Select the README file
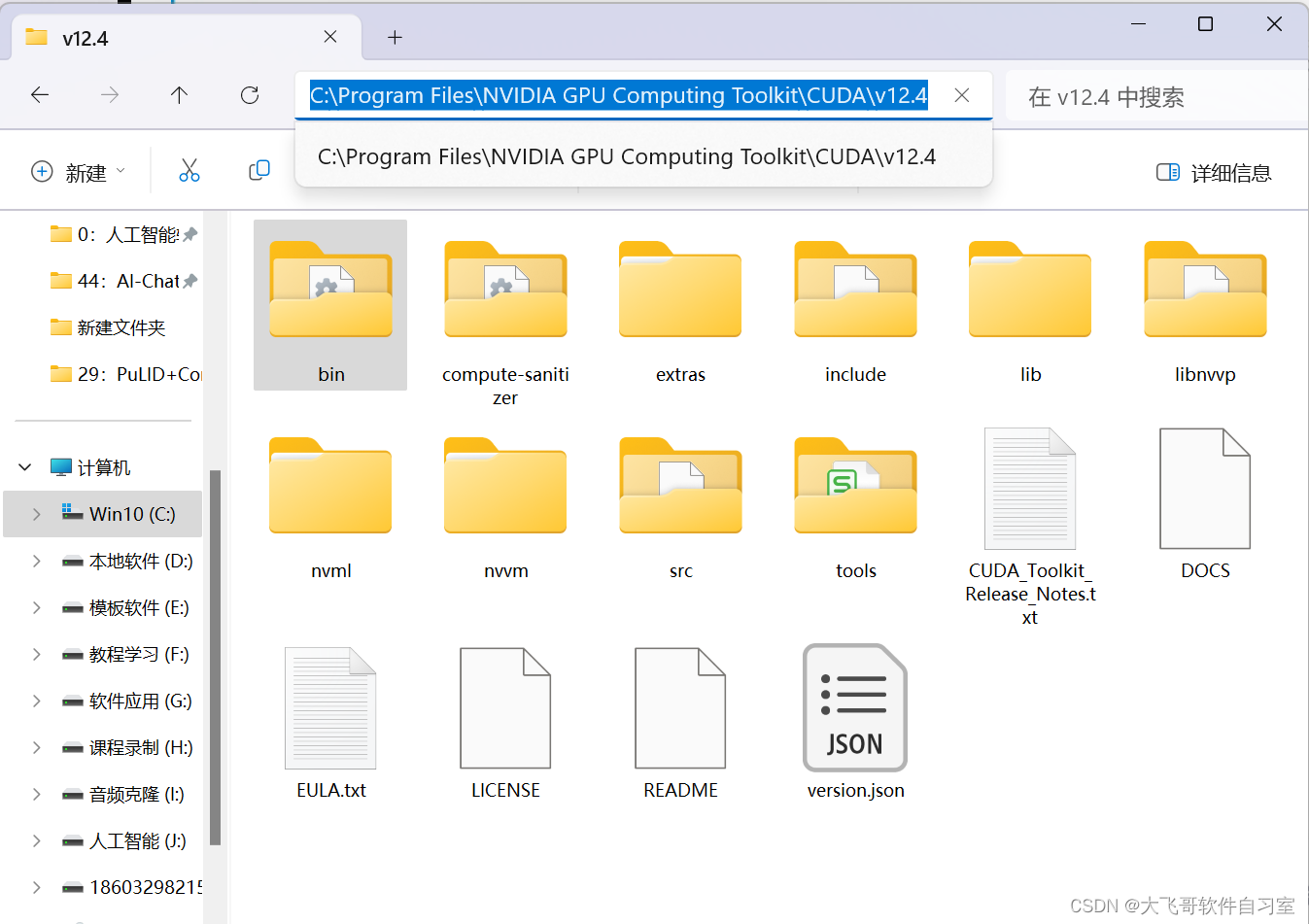1309x924 pixels. pos(680,723)
